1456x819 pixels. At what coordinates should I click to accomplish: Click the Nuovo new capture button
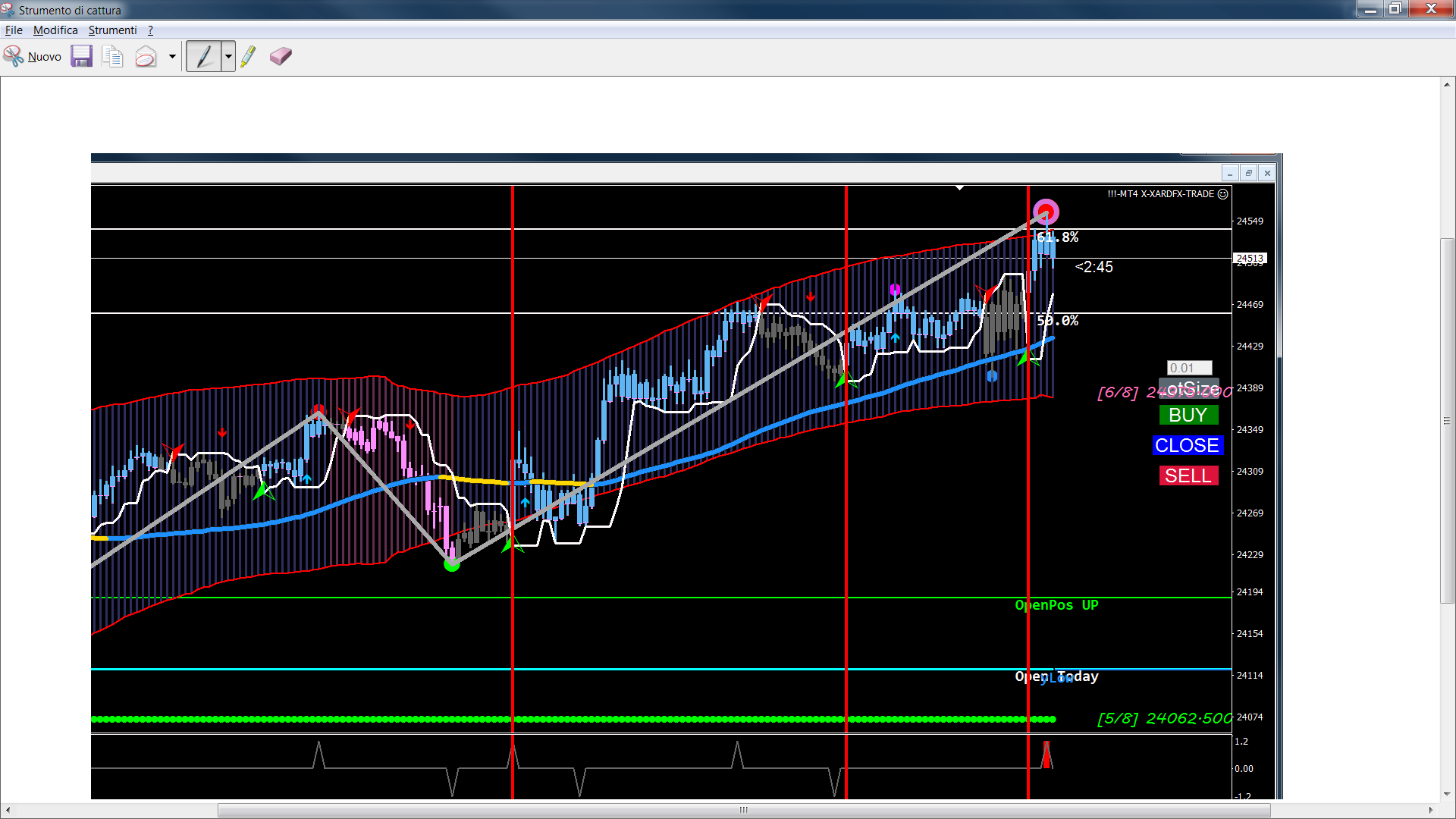[33, 57]
